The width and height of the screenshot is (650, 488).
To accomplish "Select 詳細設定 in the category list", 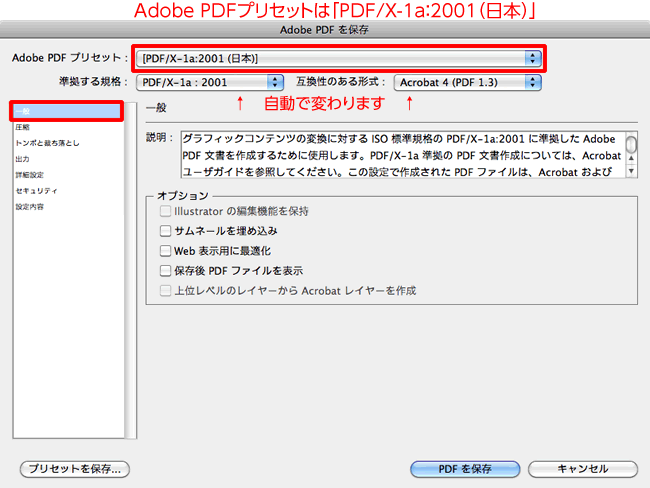I will (x=67, y=175).
